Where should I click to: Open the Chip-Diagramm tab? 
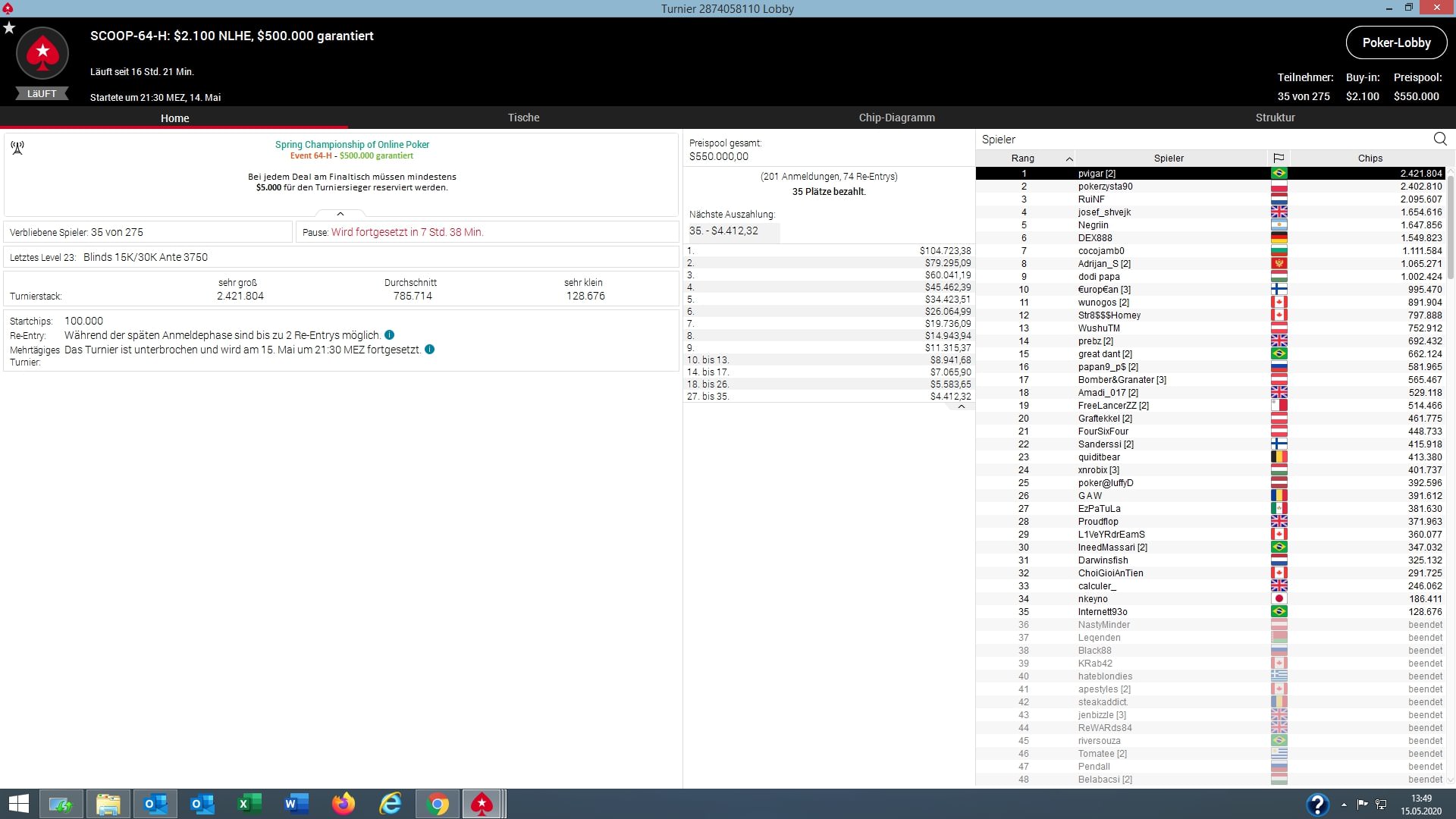[x=896, y=118]
